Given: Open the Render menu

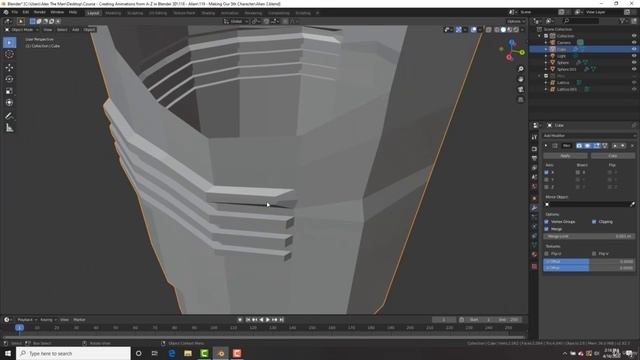Looking at the screenshot, I should [x=40, y=12].
